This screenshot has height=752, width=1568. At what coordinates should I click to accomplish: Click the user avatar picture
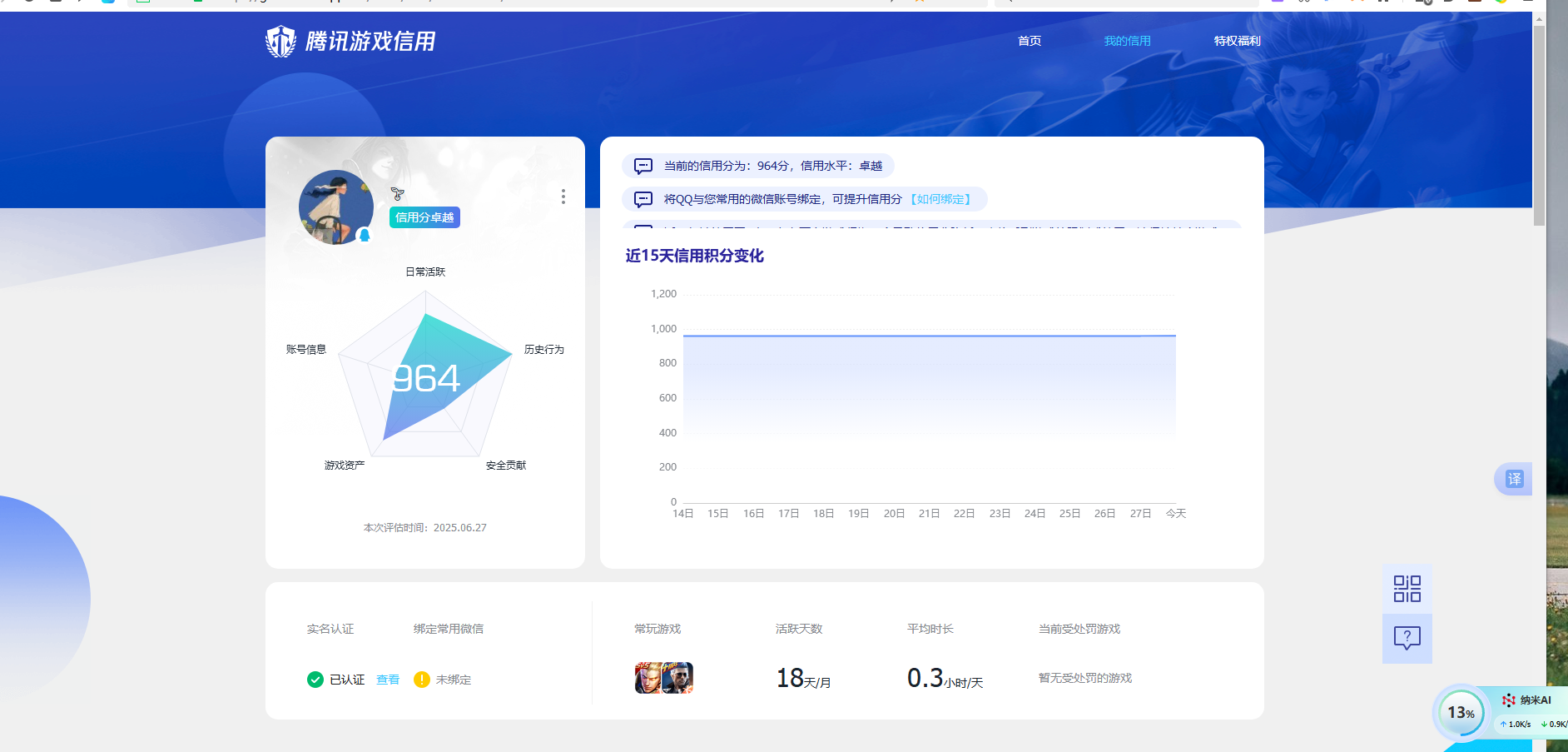[x=336, y=207]
